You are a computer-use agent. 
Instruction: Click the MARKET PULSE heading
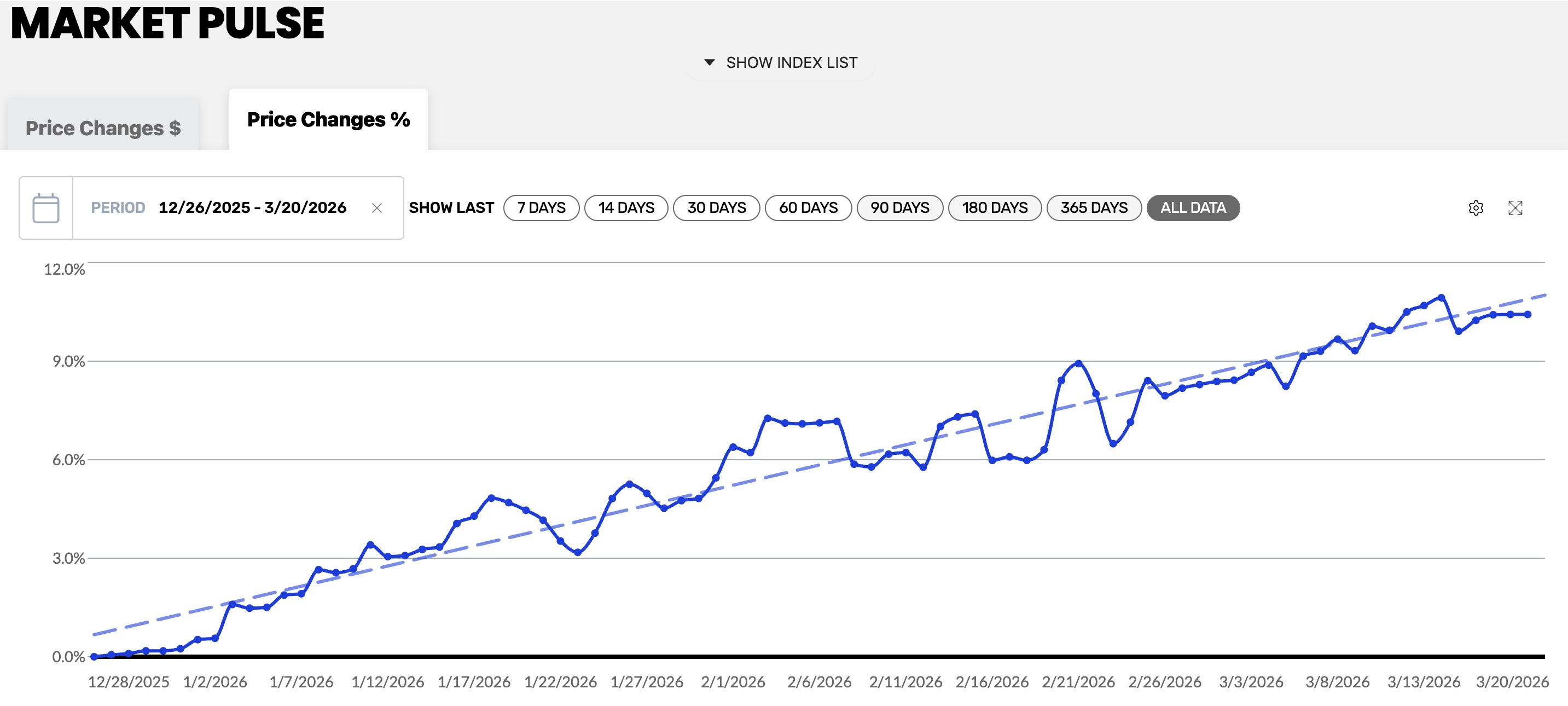[x=167, y=23]
